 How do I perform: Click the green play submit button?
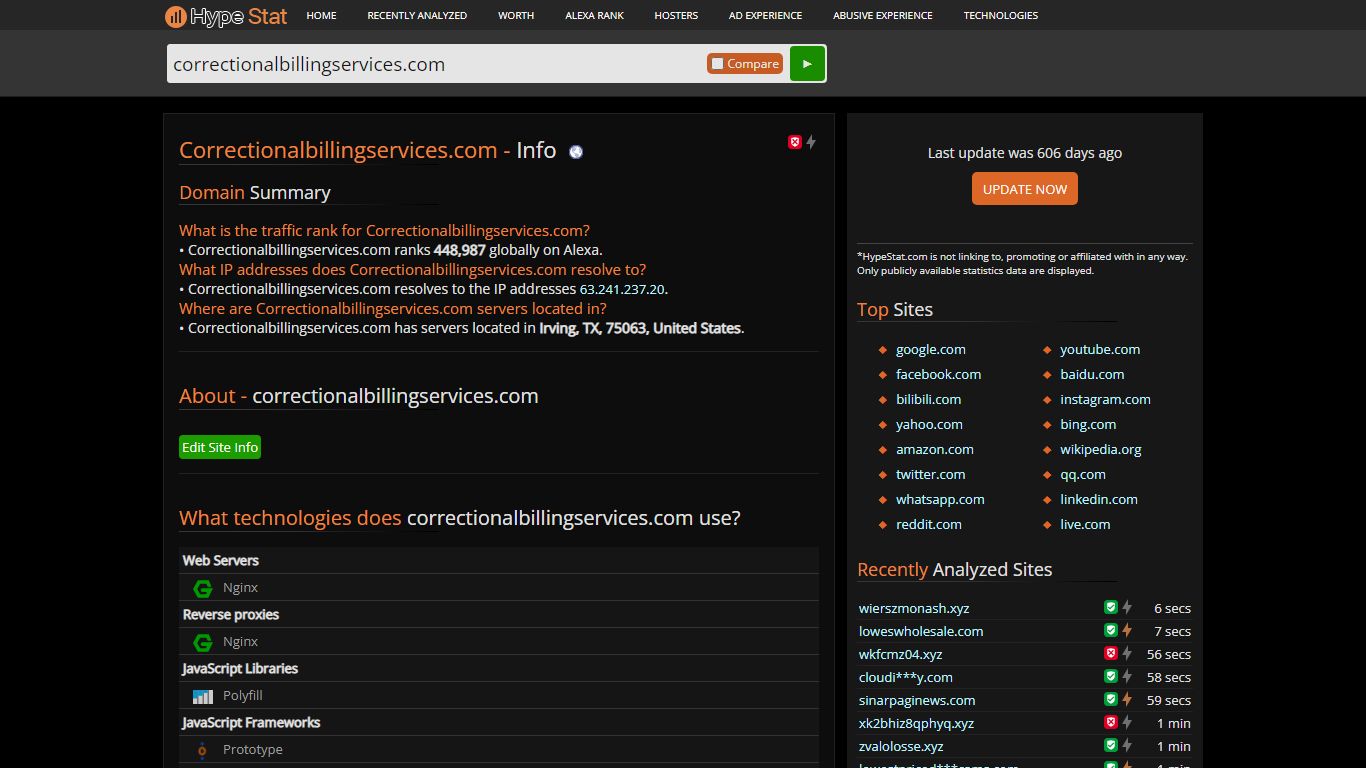(x=807, y=63)
